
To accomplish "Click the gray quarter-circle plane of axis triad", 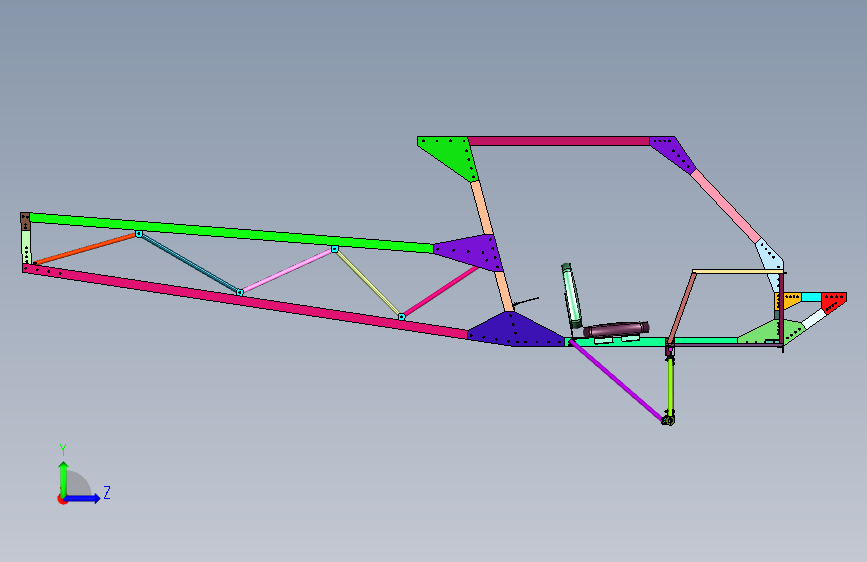I will click(x=79, y=483).
